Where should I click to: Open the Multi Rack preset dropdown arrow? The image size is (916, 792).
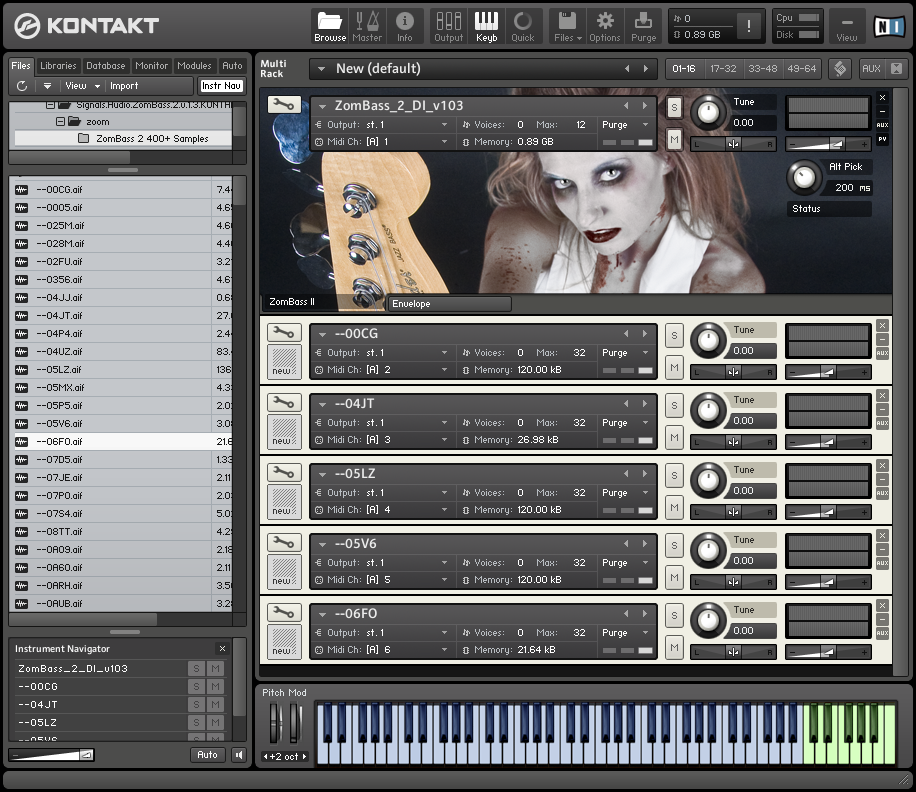click(321, 69)
